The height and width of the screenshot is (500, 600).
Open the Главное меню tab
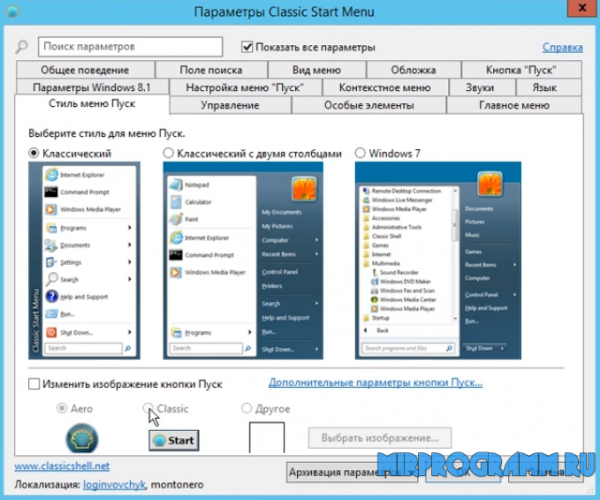pos(514,105)
